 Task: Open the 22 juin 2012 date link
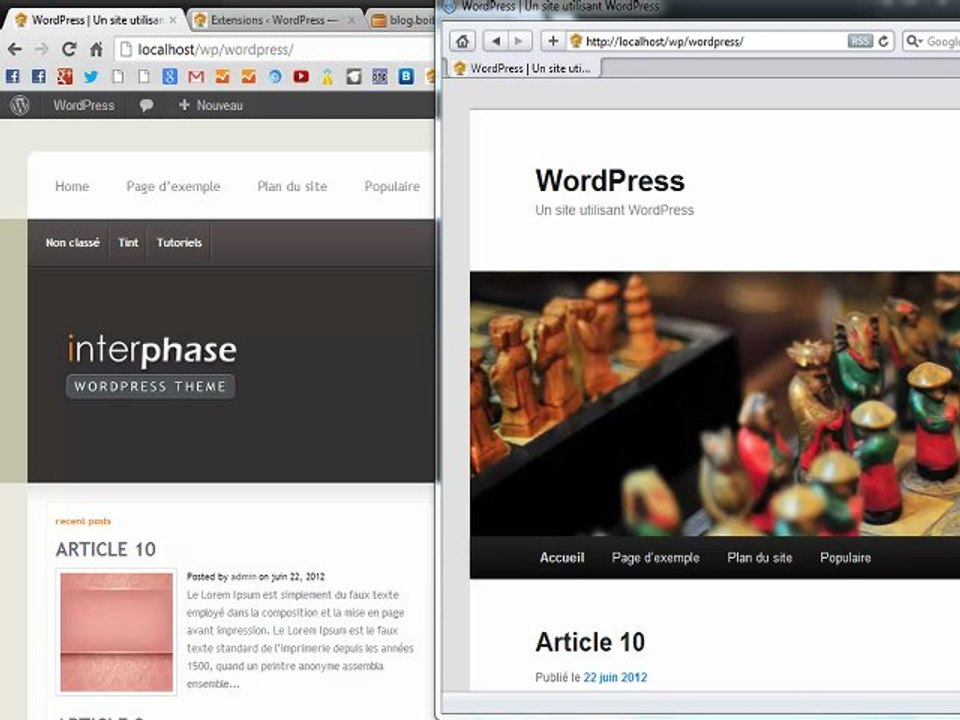pyautogui.click(x=615, y=678)
